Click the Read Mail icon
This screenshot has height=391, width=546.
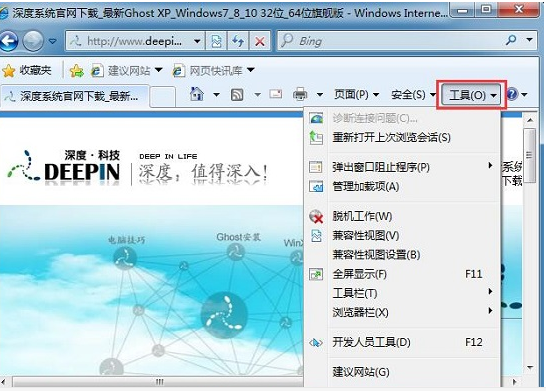click(275, 94)
